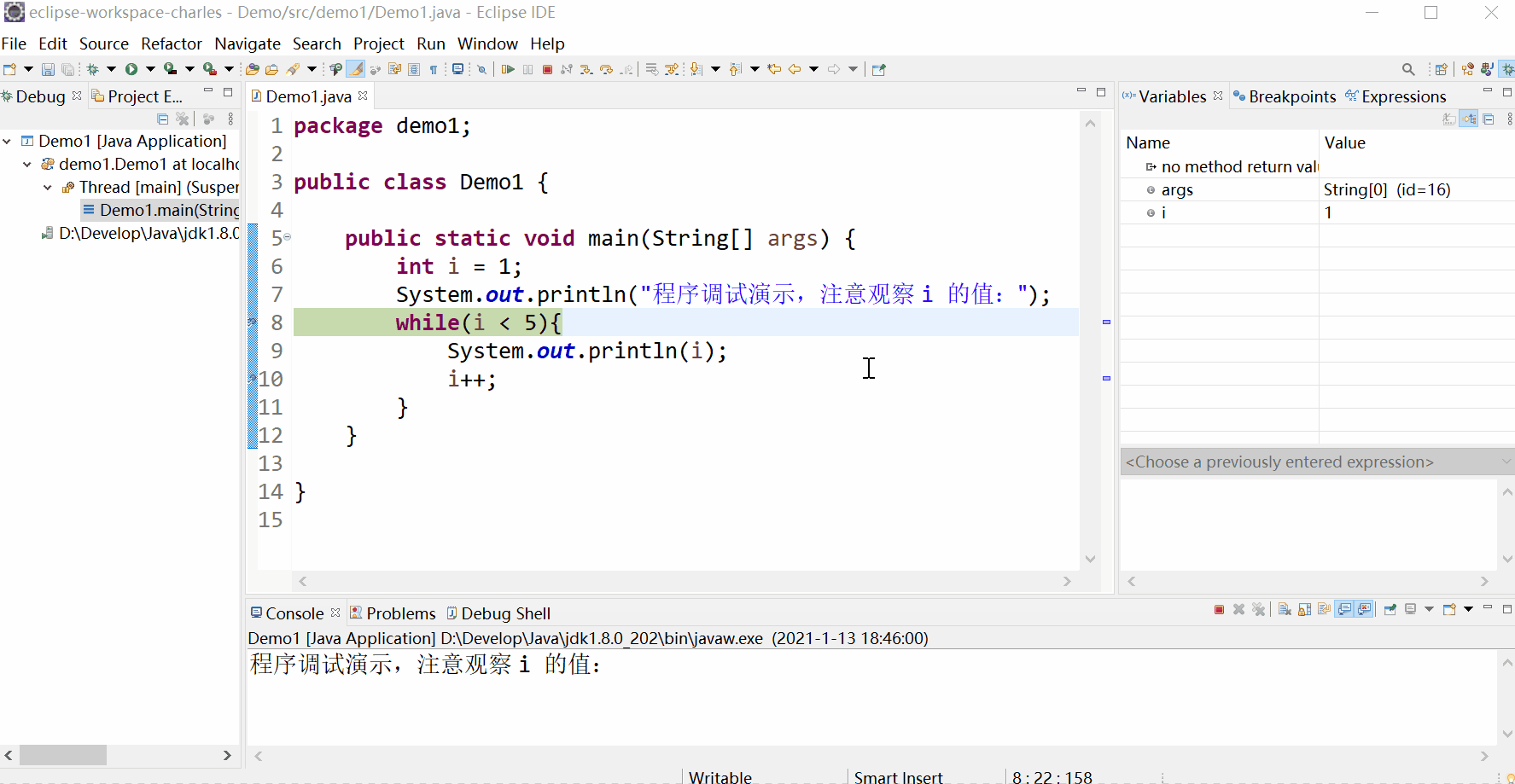
Task: Collapse Demo1 [Java Application] tree node
Action: (7, 141)
